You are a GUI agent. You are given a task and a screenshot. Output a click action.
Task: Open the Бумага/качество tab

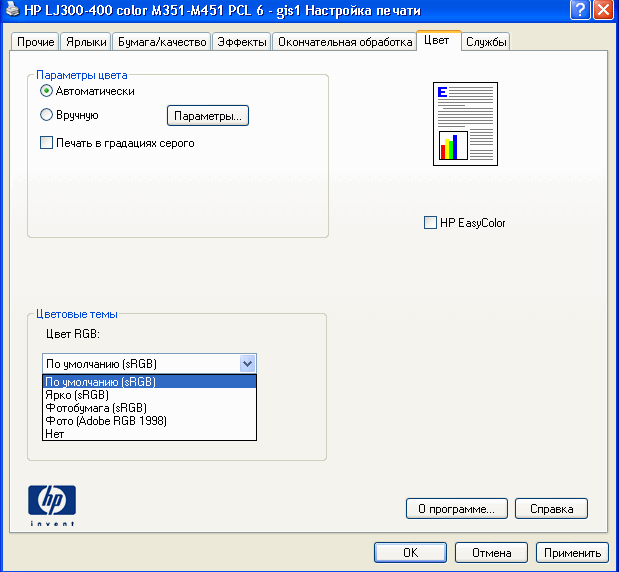pos(162,42)
